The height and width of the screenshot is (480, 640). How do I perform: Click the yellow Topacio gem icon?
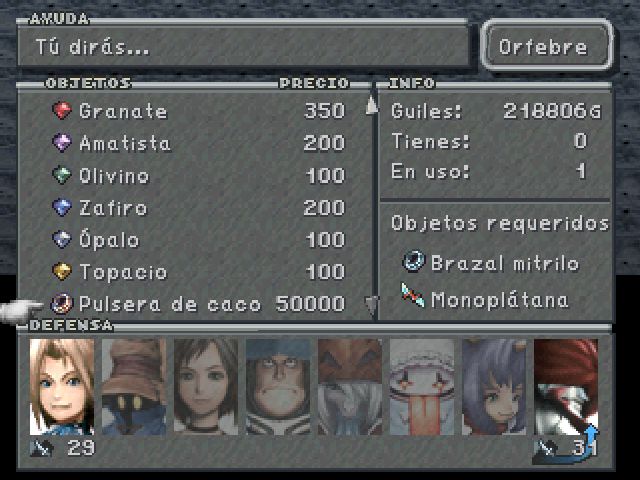(x=62, y=271)
